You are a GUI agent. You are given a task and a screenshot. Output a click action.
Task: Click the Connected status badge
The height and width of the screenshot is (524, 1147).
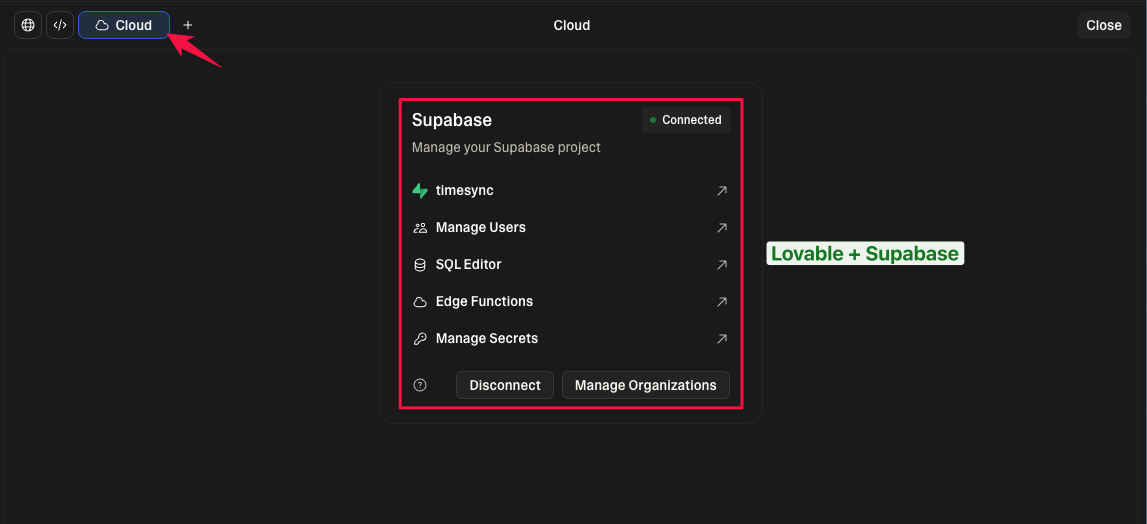pos(686,120)
